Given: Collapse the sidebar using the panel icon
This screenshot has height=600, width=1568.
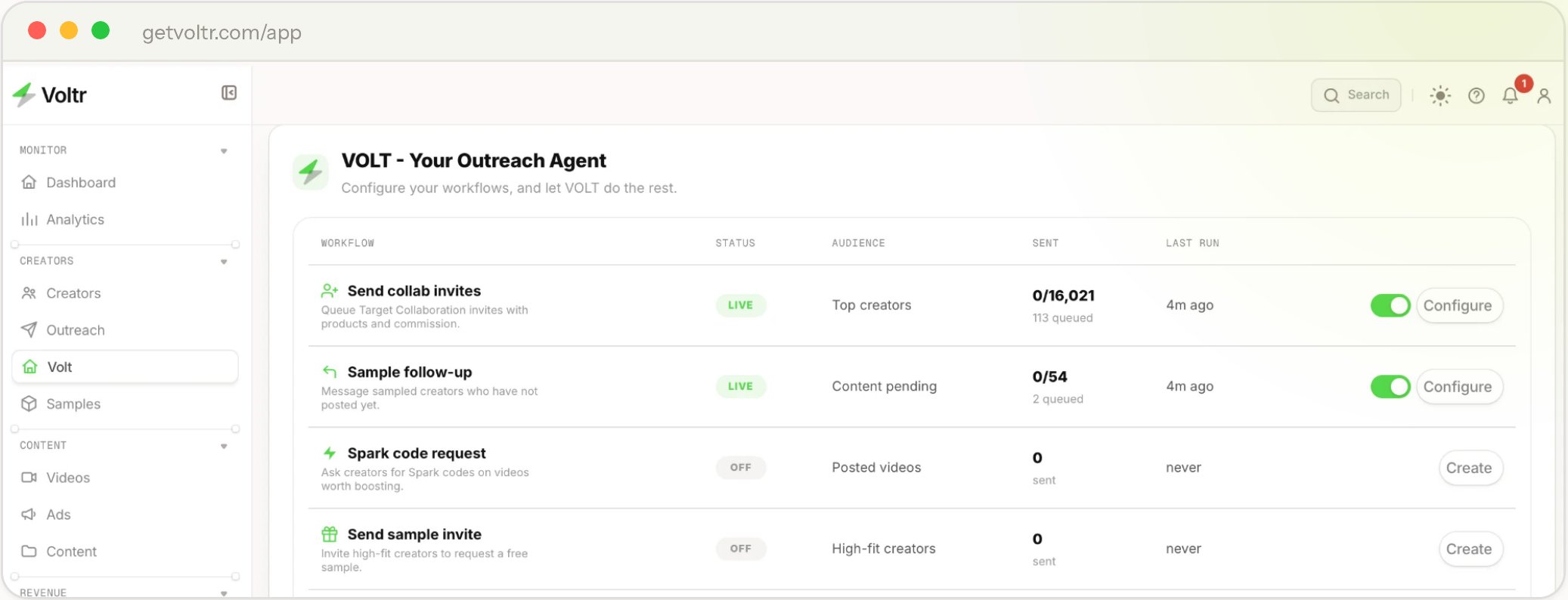Looking at the screenshot, I should click(x=229, y=93).
